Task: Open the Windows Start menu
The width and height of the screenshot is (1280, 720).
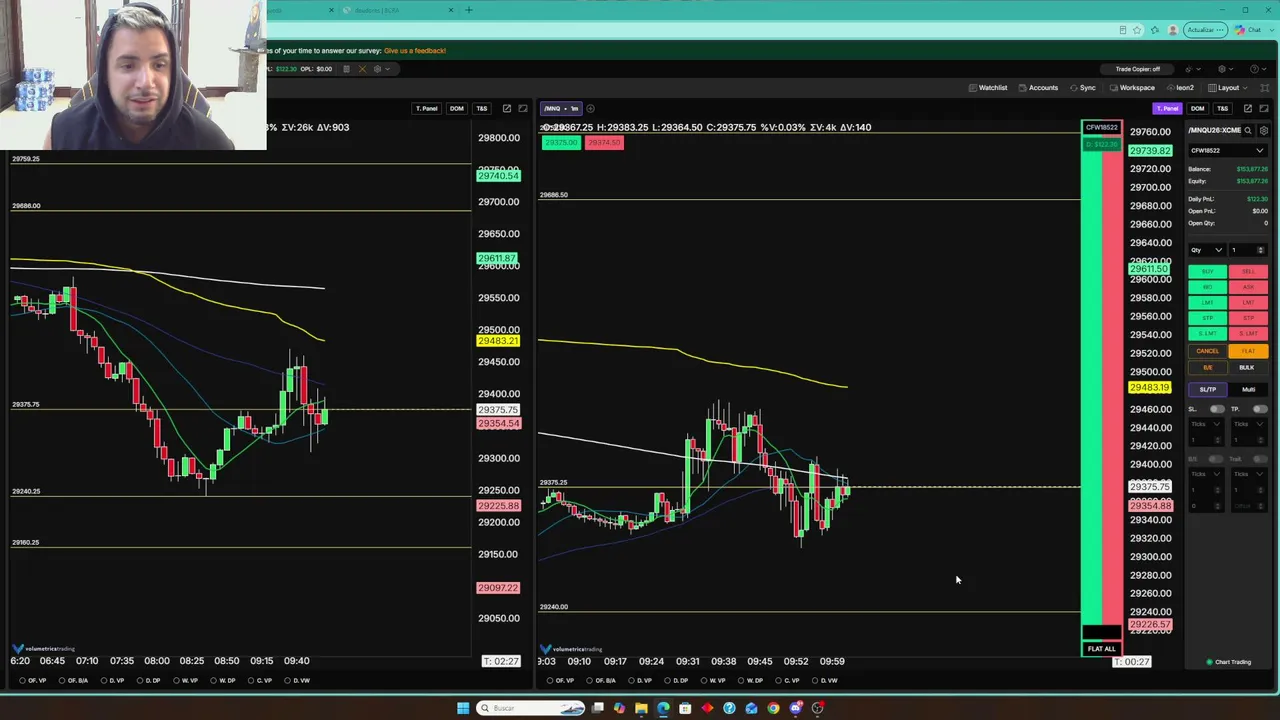Action: (x=463, y=708)
